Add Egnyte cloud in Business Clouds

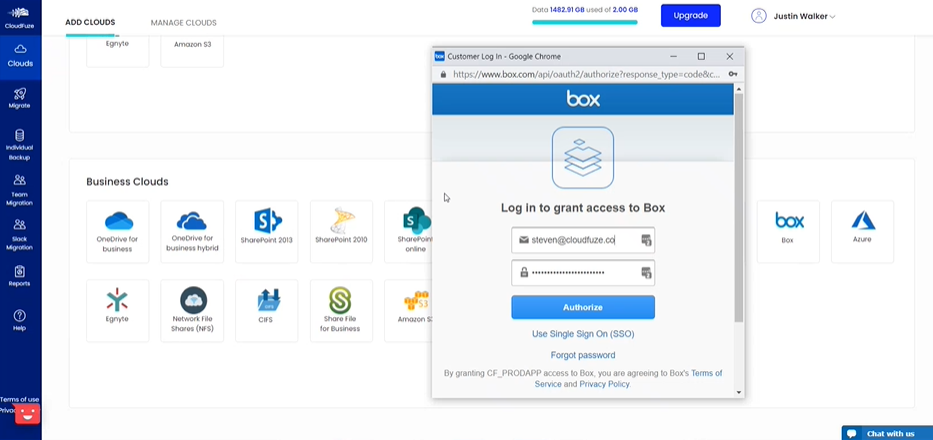coord(118,311)
